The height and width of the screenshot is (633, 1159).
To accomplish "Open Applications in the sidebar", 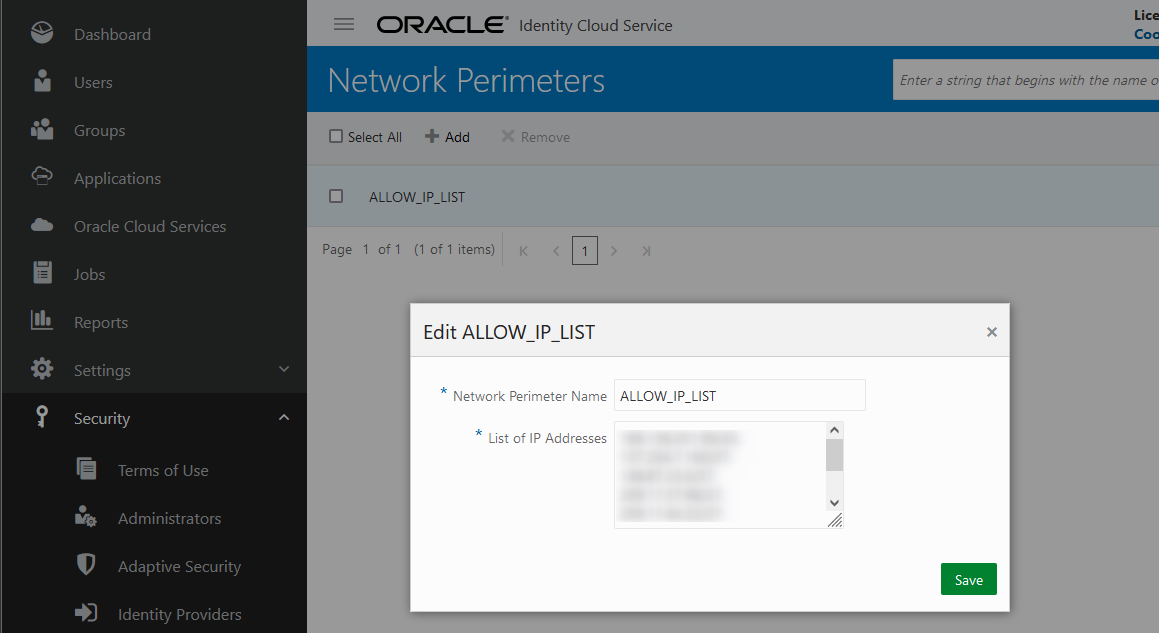I will [118, 178].
